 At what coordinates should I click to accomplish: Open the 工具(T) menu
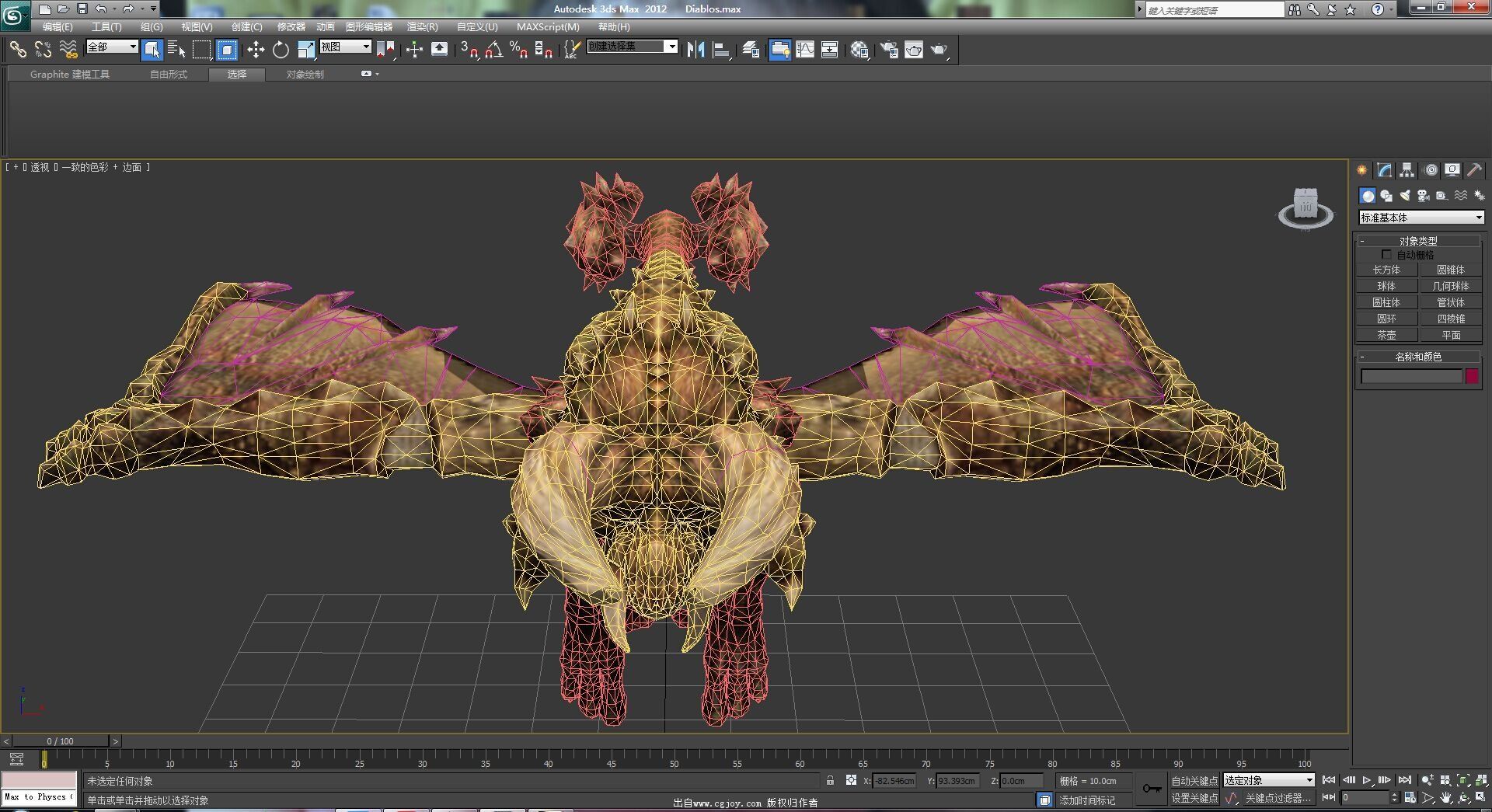pyautogui.click(x=106, y=26)
